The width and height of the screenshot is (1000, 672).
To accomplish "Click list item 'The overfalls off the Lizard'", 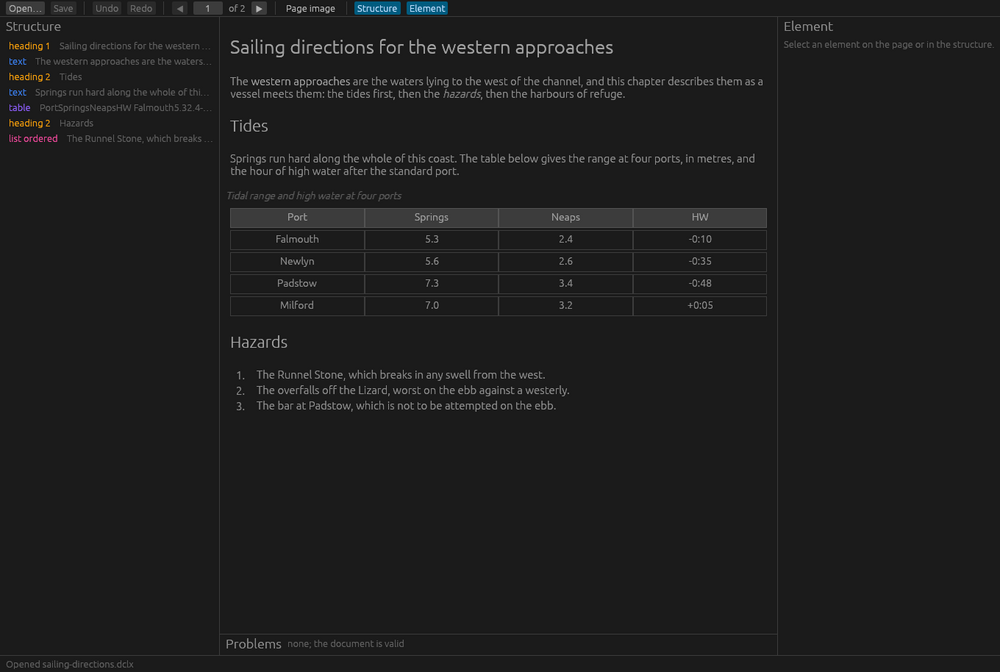I will [x=413, y=390].
